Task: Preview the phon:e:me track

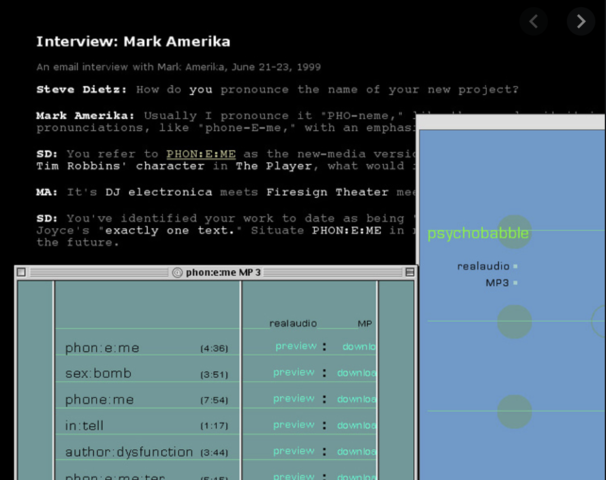Action: coord(296,346)
